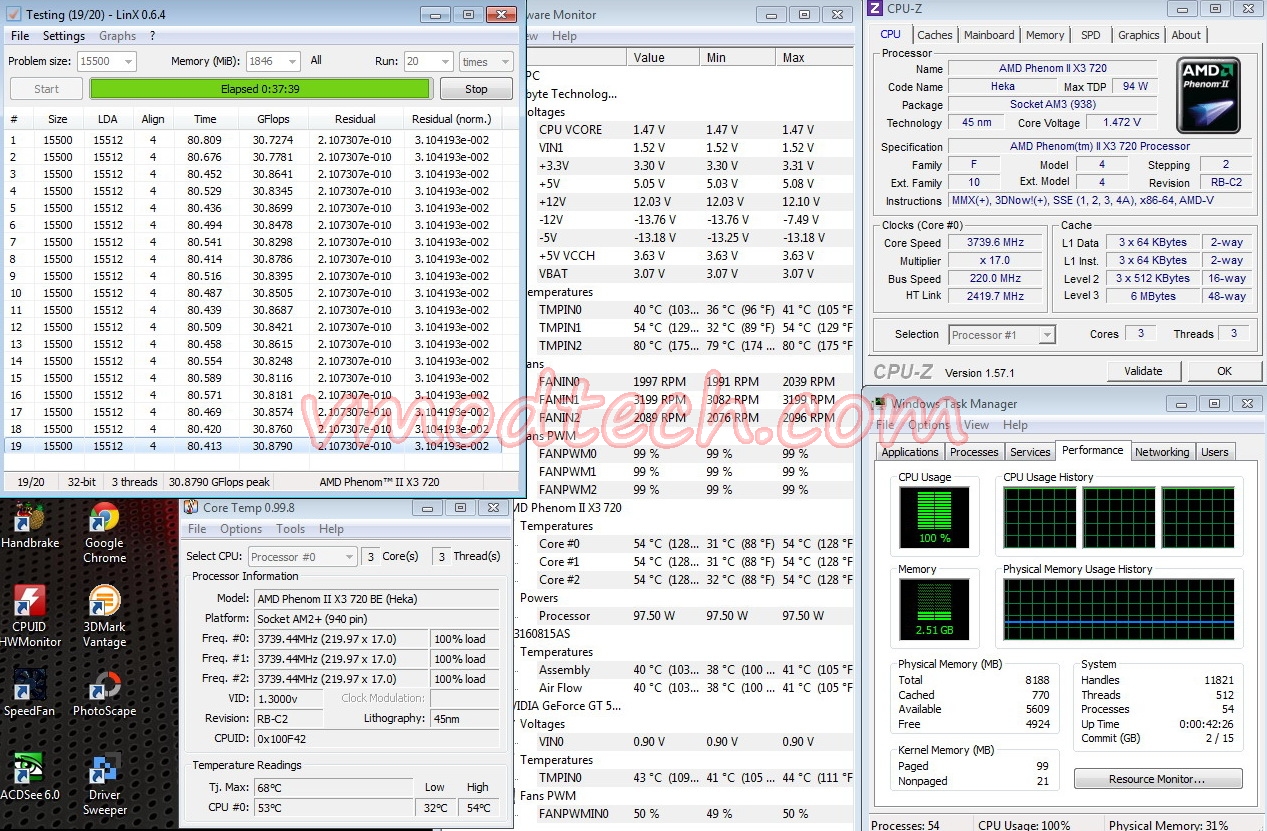Click Core Temp title bar icon

click(191, 508)
